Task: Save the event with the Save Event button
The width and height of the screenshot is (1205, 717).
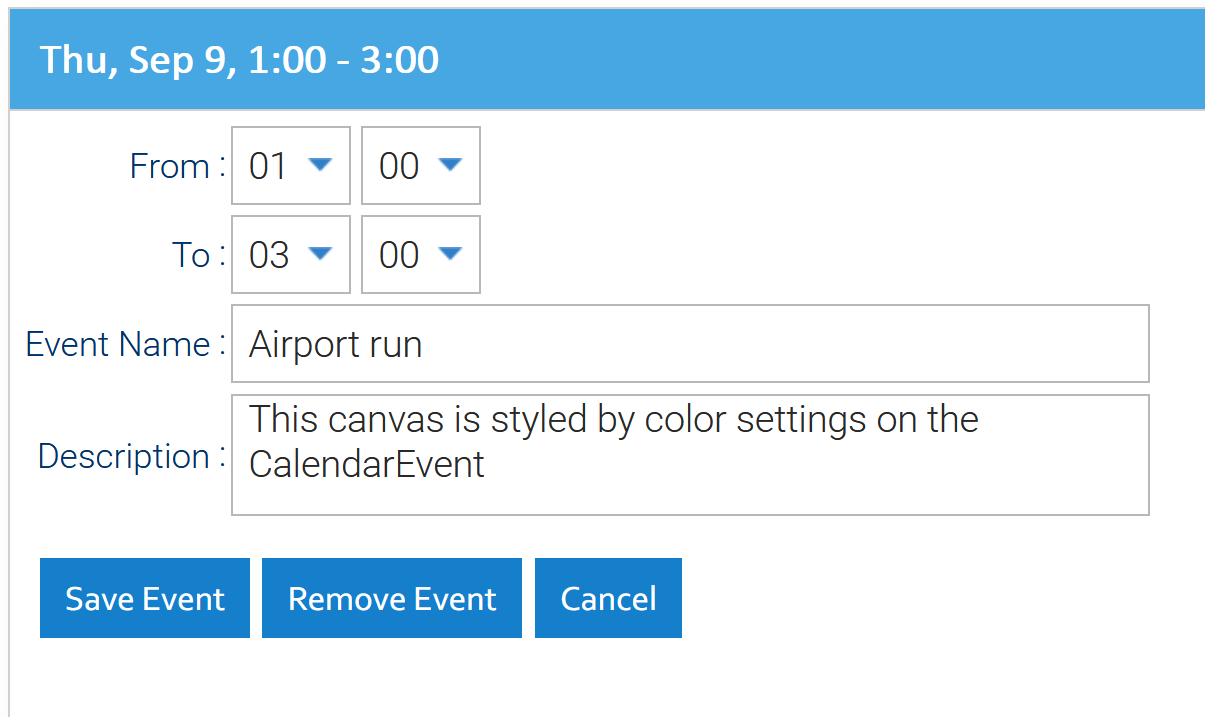Action: pos(145,598)
